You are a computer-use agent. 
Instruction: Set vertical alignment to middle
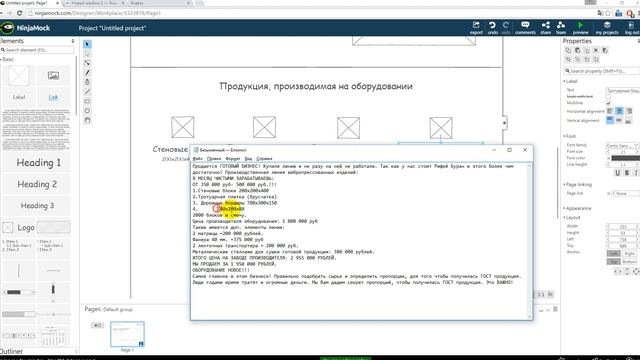[619, 120]
